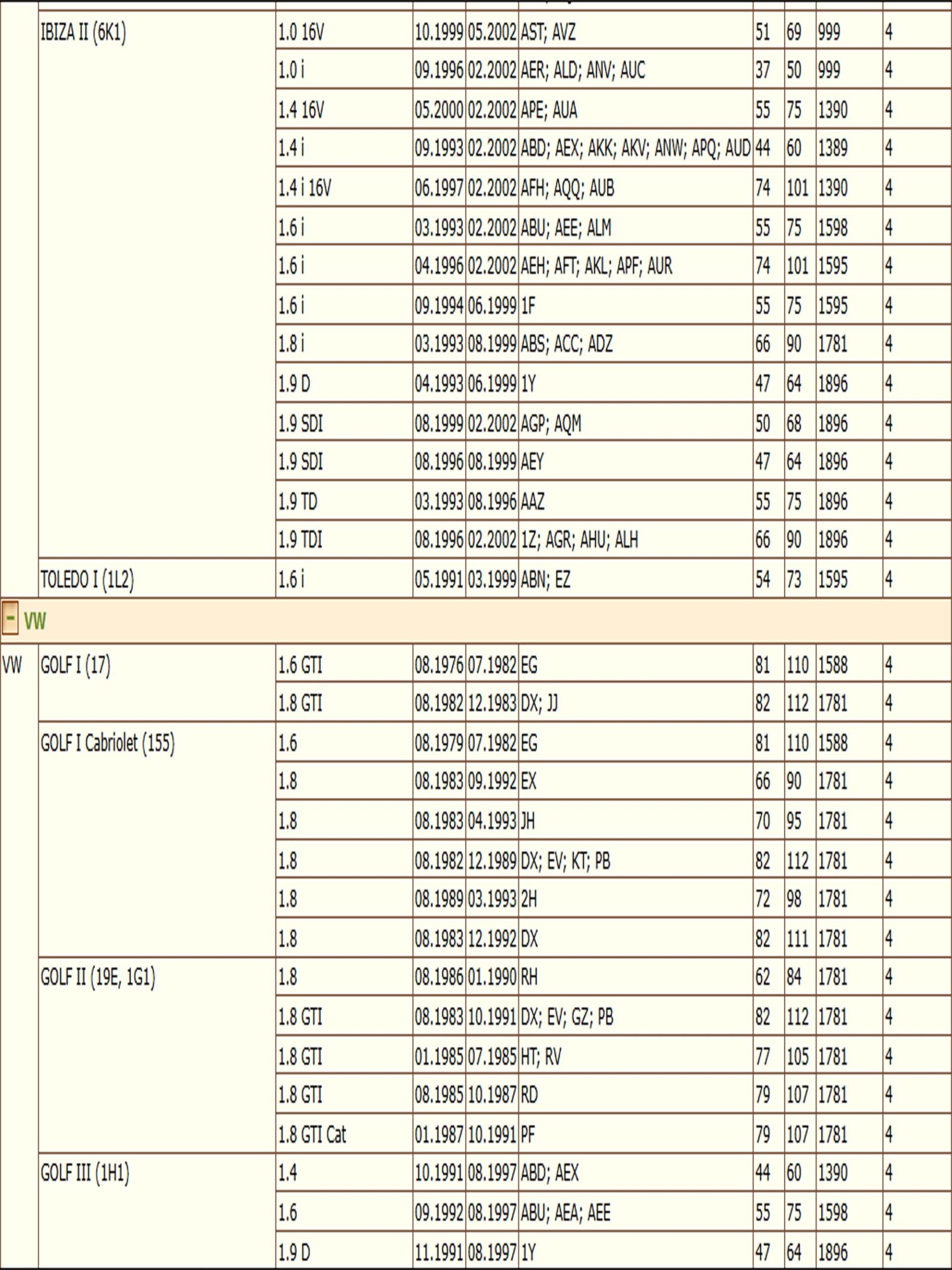The width and height of the screenshot is (952, 1270).
Task: Select the GOLF II (19E, 1G1) cell
Action: click(x=98, y=977)
